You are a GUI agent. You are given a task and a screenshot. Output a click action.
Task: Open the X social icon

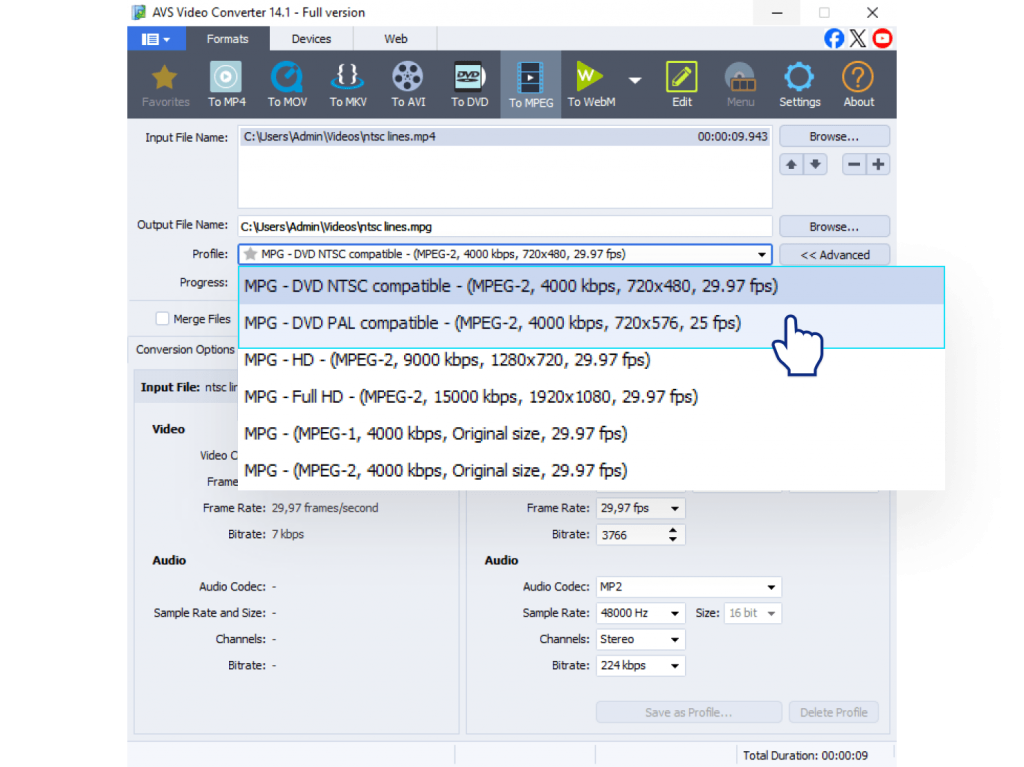click(x=858, y=39)
